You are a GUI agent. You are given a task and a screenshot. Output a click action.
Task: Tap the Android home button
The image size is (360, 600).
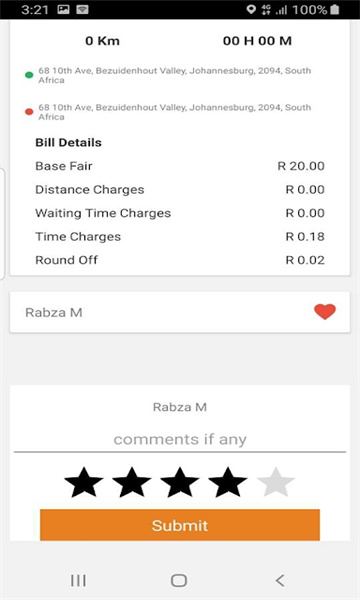(179, 580)
